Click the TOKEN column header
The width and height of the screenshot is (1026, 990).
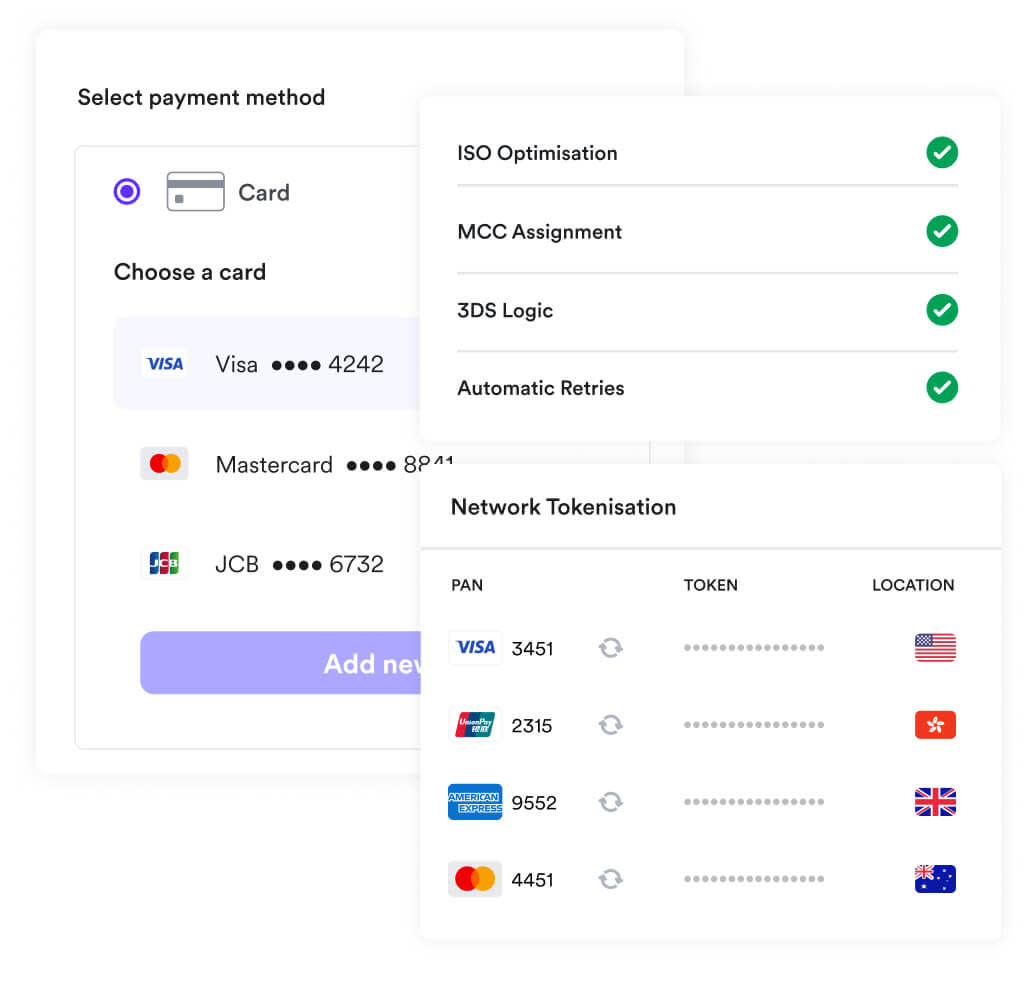click(711, 585)
